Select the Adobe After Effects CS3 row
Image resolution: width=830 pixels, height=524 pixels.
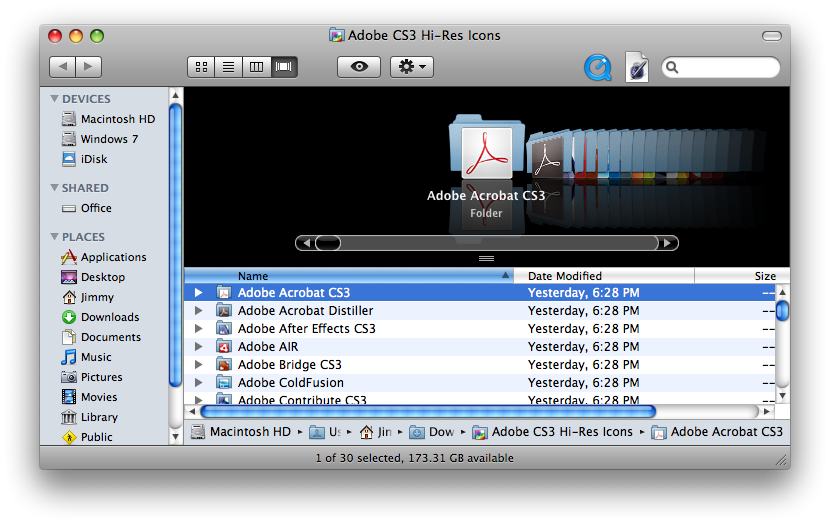[x=480, y=329]
